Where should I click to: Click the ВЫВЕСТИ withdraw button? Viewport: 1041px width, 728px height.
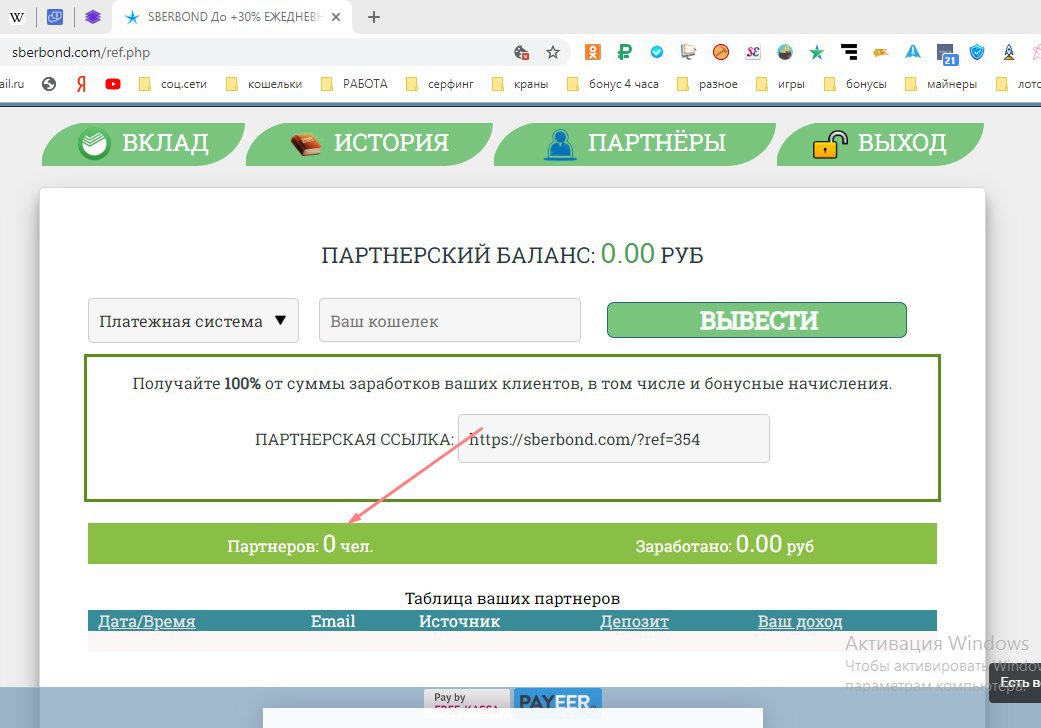click(x=757, y=321)
